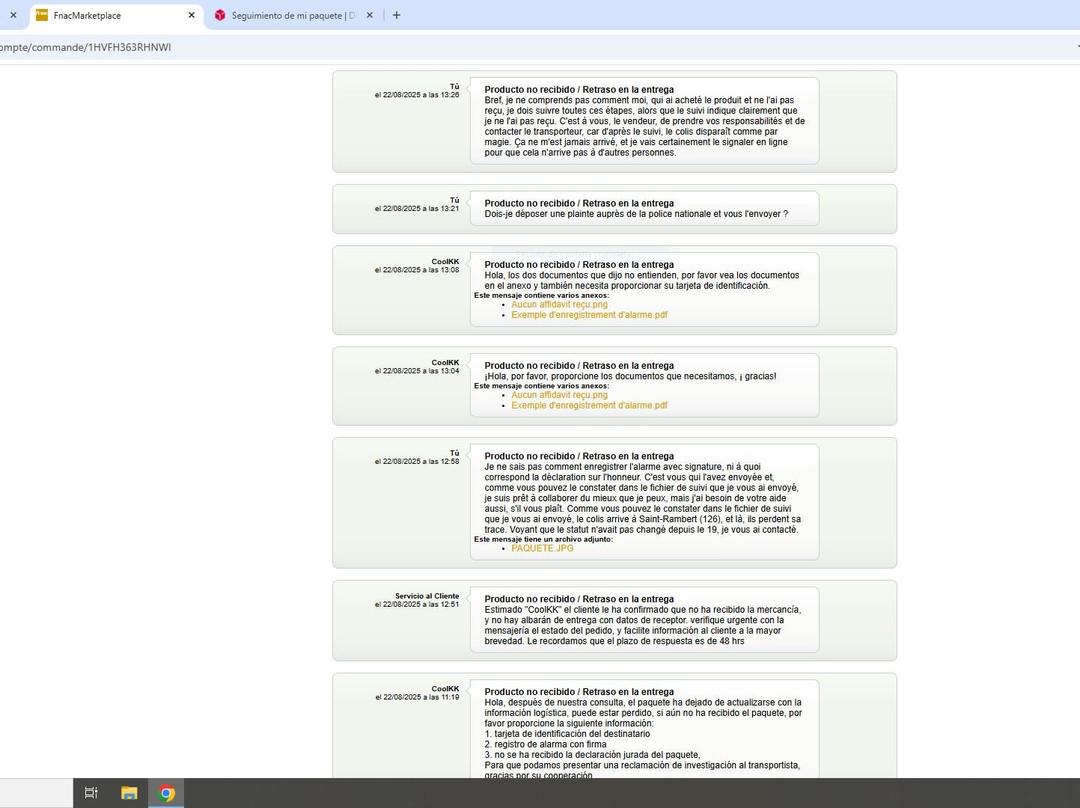
Task: Open Exemple d'enregistrement d'alarme.pdf in 13:08 message
Action: [589, 315]
